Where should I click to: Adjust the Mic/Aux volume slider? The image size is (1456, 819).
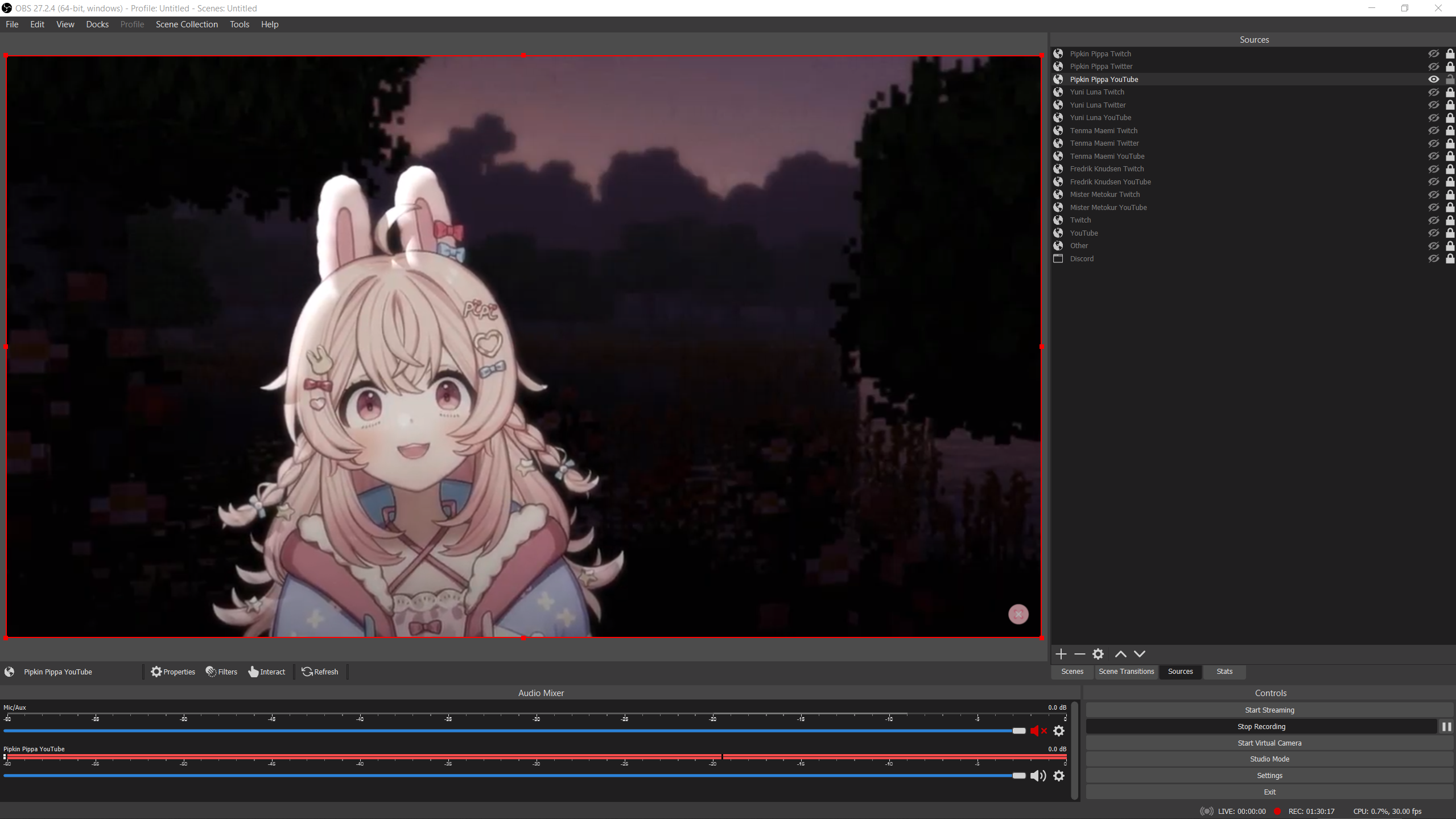coord(515,731)
